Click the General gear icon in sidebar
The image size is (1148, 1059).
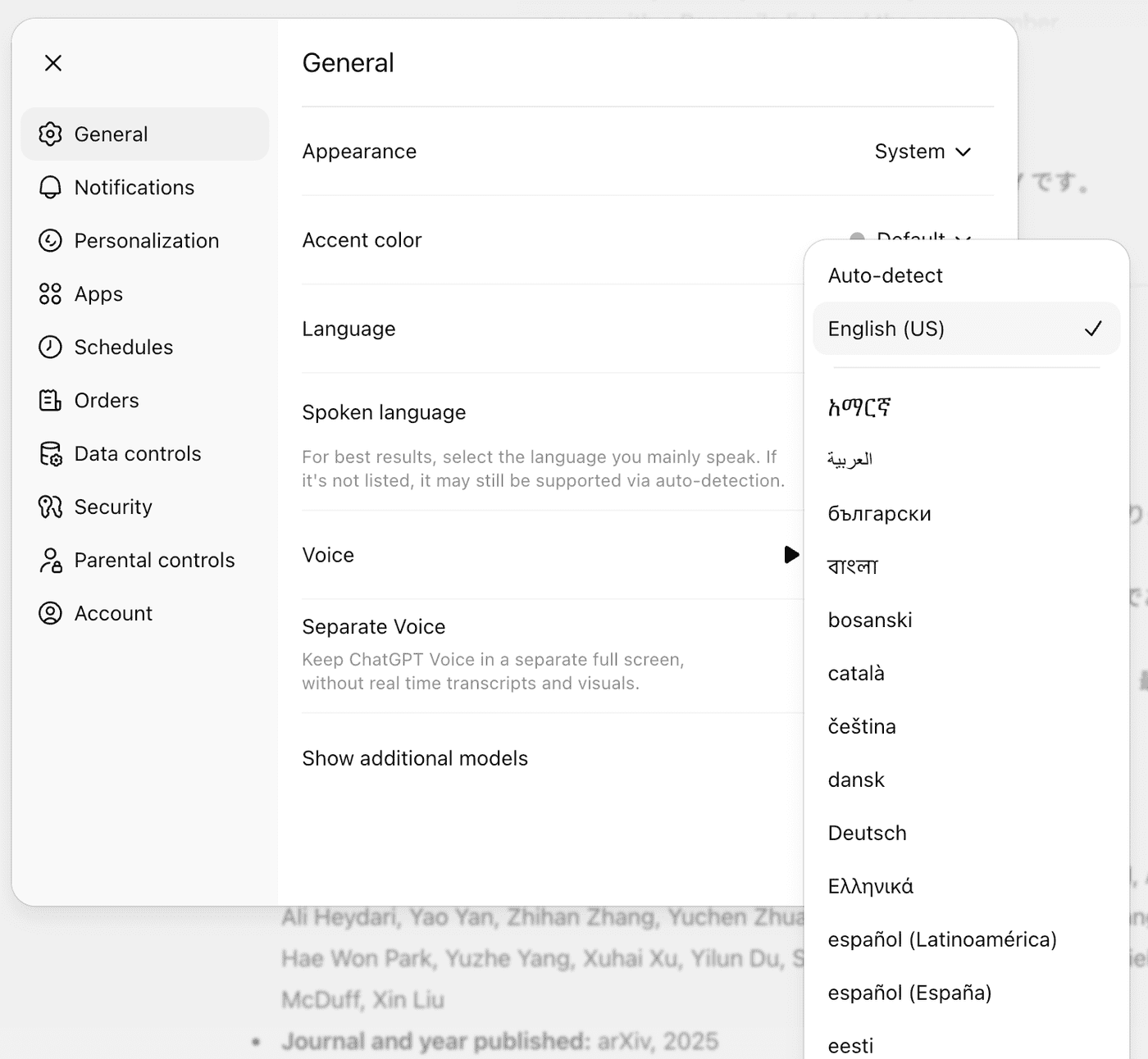(50, 134)
